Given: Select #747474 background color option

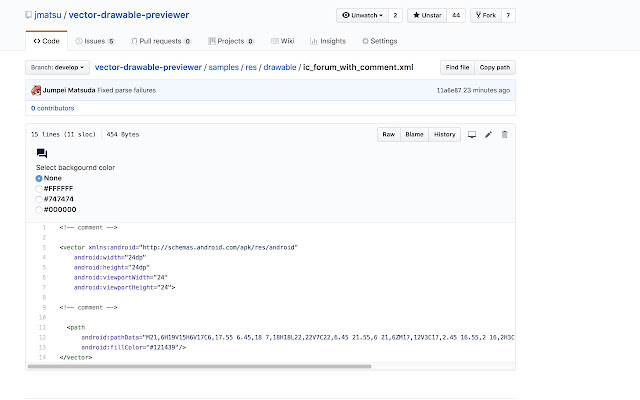Looking at the screenshot, I should point(39,199).
